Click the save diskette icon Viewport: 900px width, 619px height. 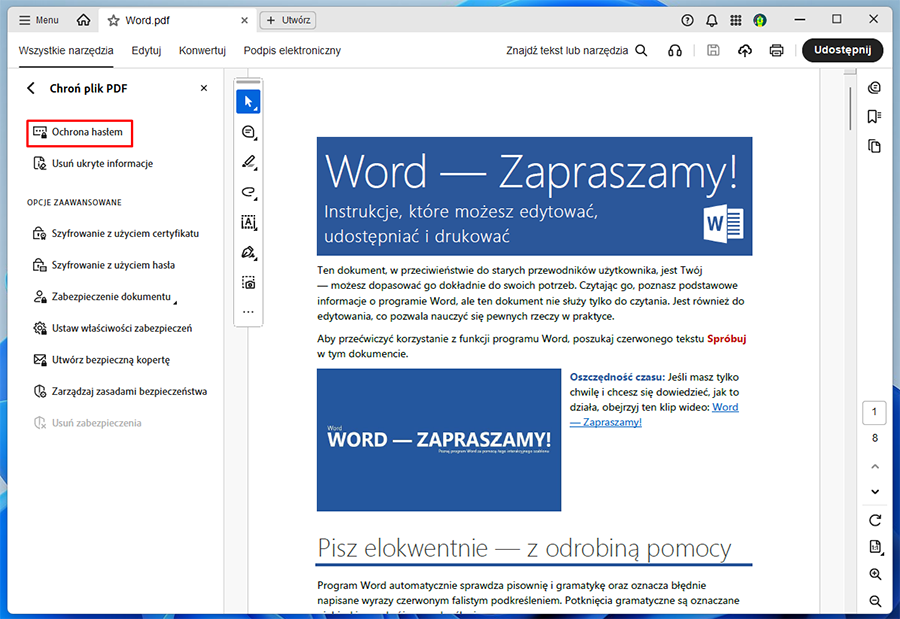(x=713, y=51)
